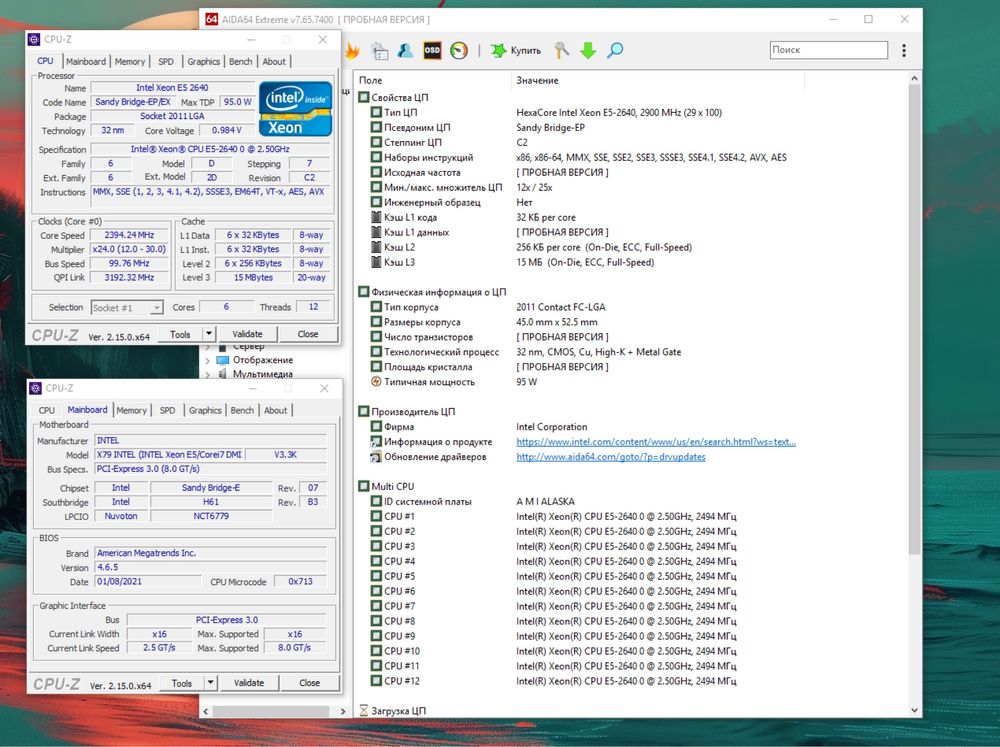
Task: Open About tab in top CPU-Z
Action: click(x=274, y=61)
